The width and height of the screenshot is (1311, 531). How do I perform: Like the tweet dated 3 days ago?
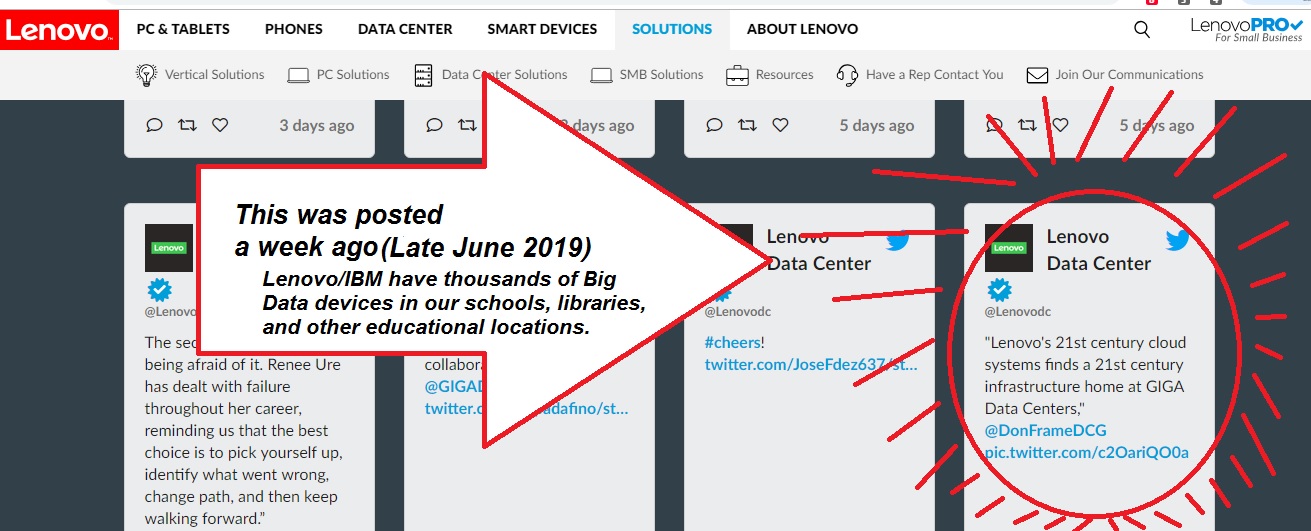pyautogui.click(x=220, y=125)
